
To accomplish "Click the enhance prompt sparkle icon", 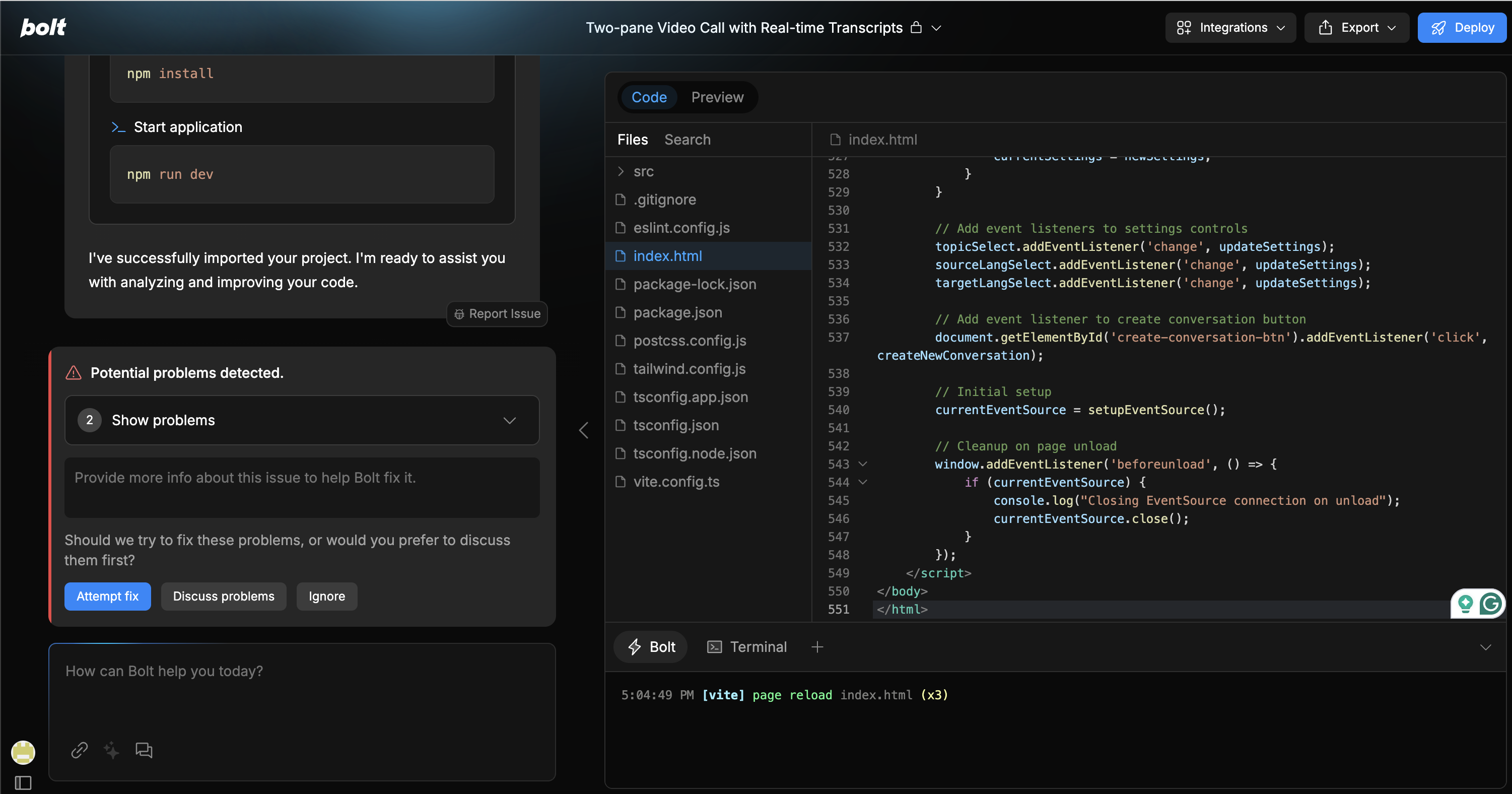I will (111, 750).
